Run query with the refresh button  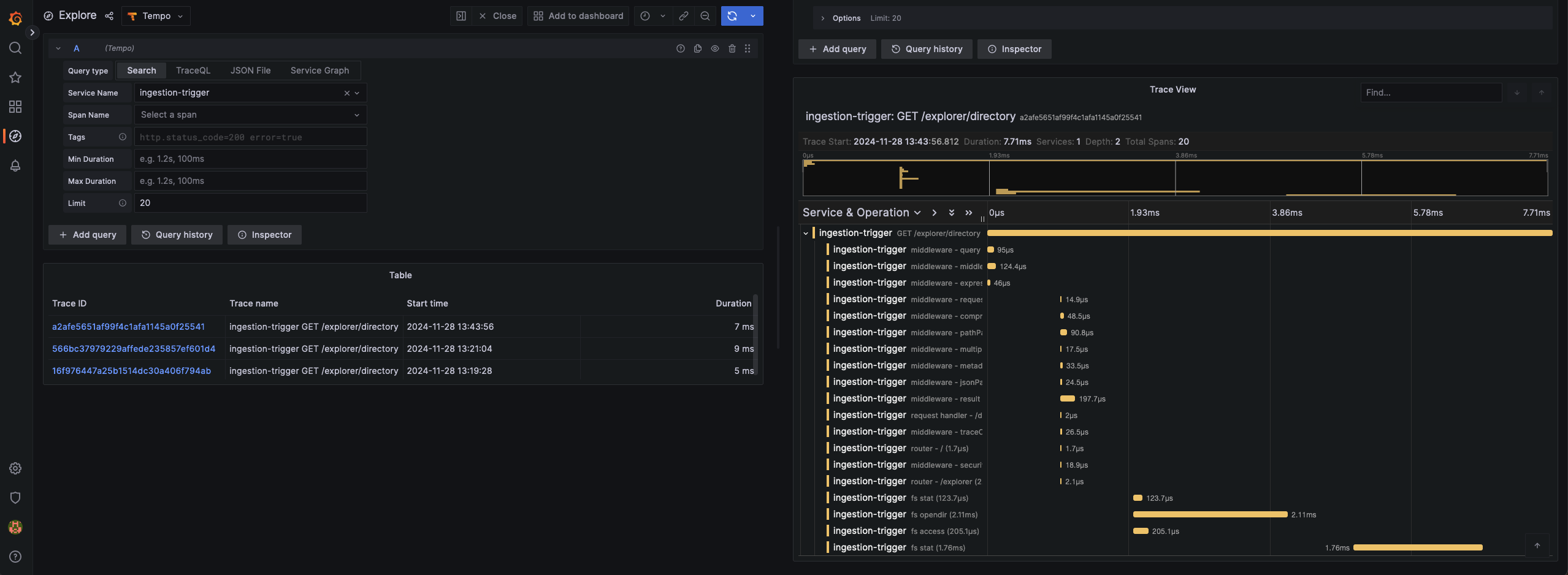[732, 16]
